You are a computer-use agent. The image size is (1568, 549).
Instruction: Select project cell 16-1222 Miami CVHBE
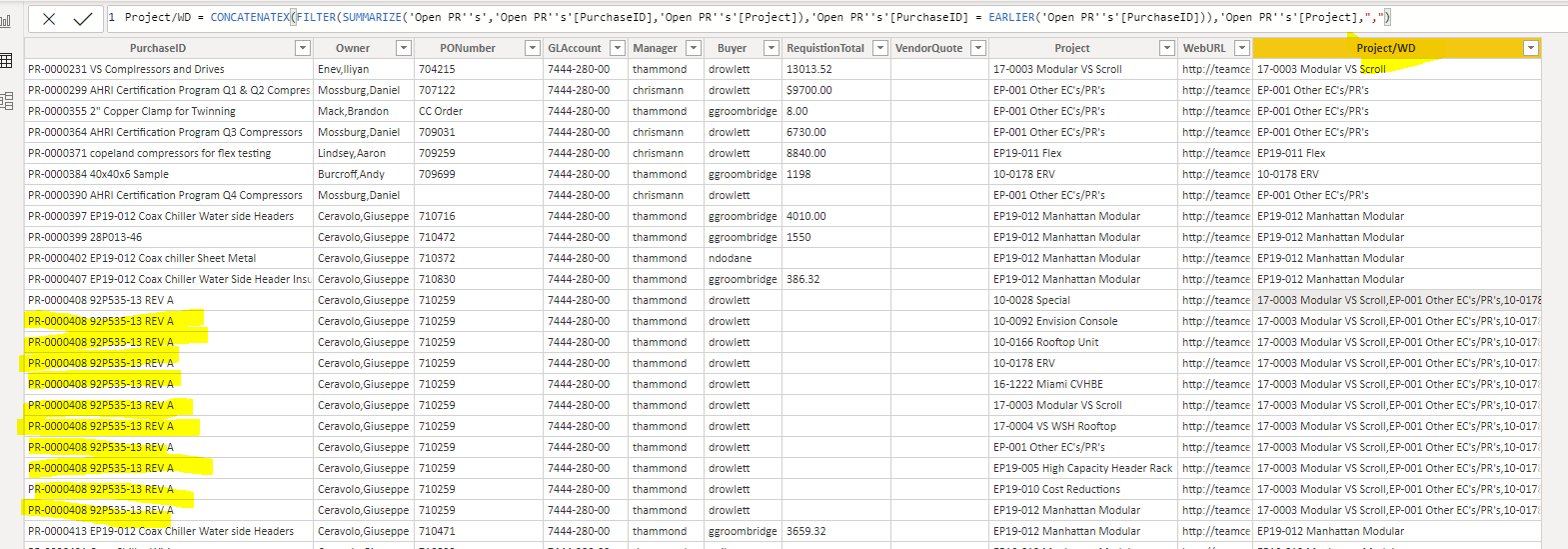click(x=1083, y=384)
